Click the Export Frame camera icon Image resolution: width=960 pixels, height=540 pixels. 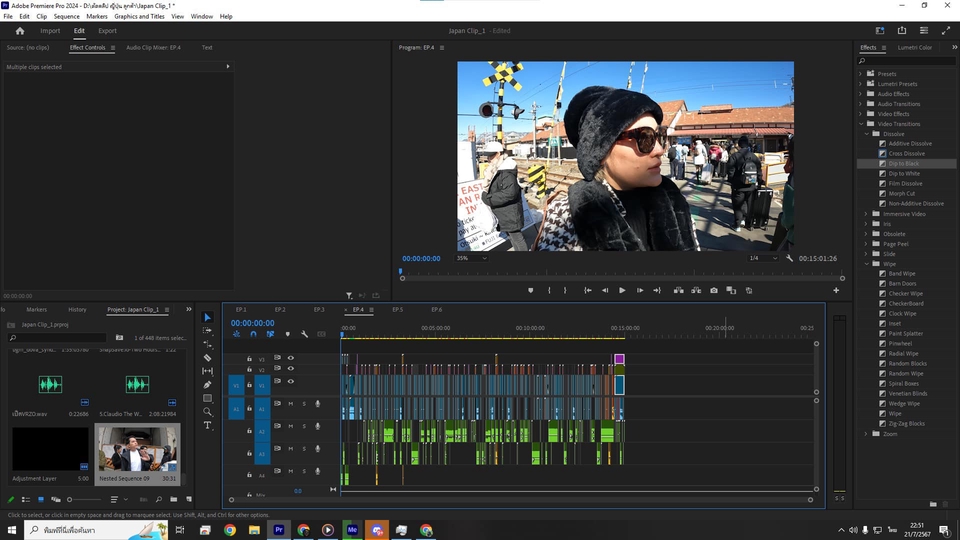(713, 290)
